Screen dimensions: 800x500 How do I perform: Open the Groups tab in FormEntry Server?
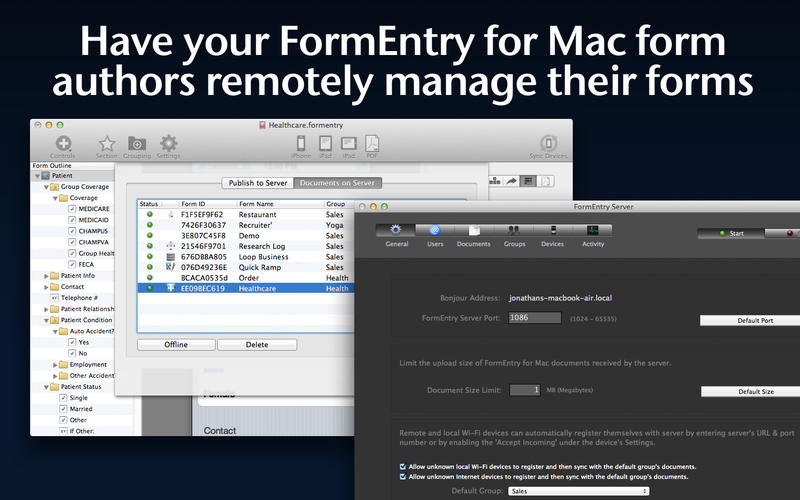click(514, 230)
